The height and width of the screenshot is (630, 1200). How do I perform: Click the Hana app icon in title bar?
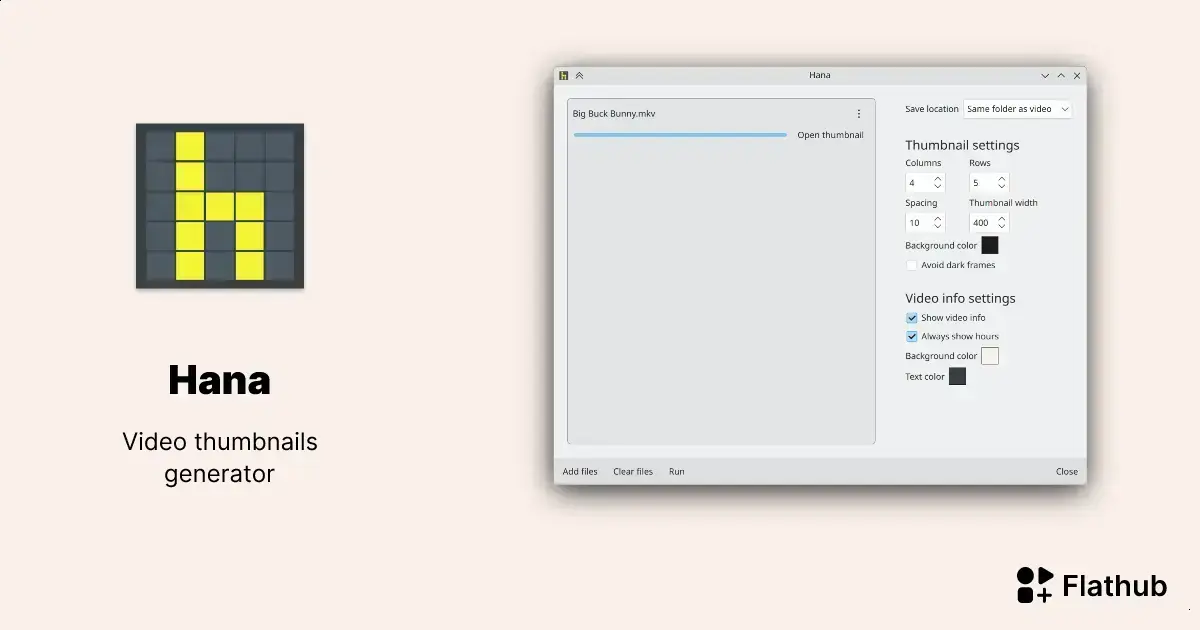tap(564, 75)
